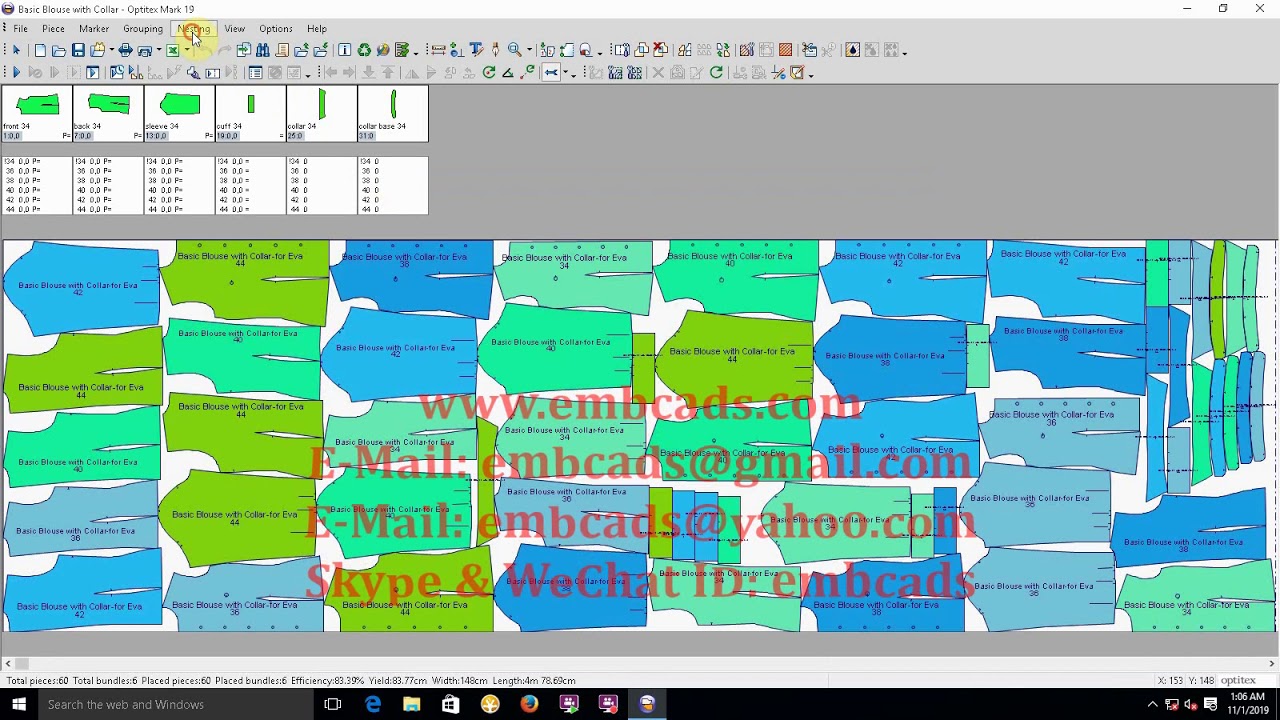Click the horizontal scrollbar left arrow
Image resolution: width=1280 pixels, height=720 pixels.
click(x=8, y=664)
